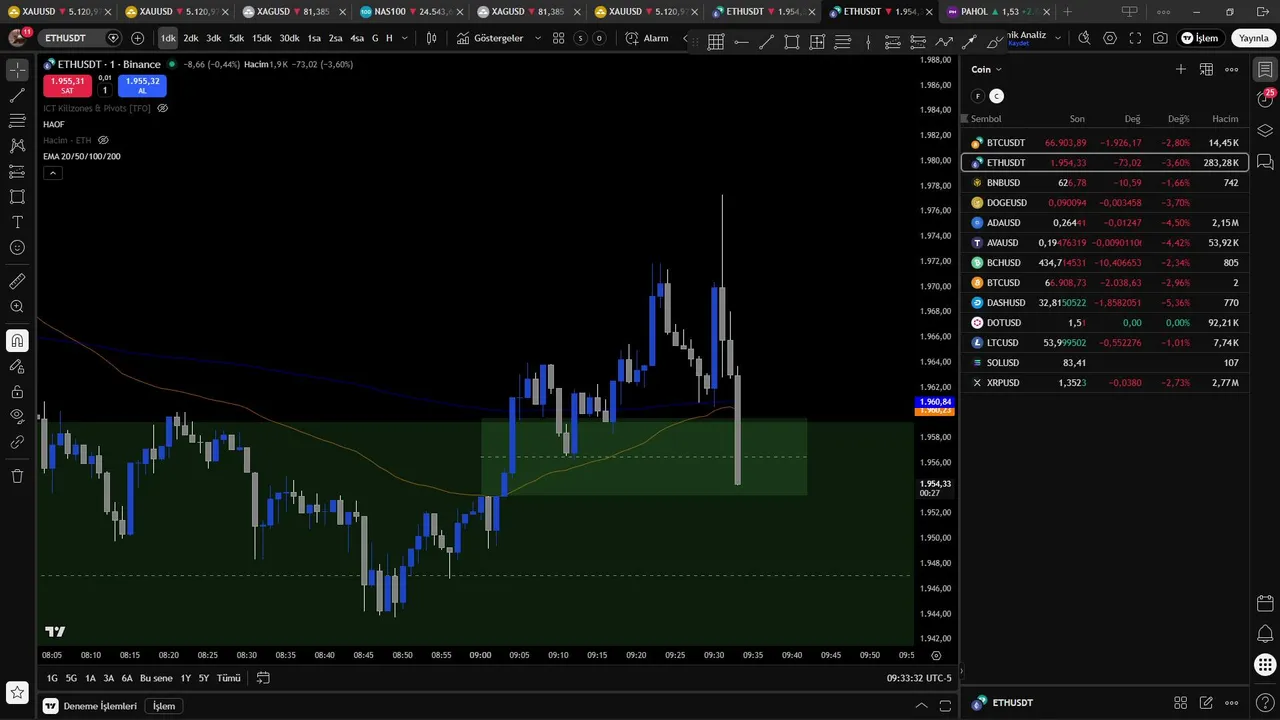Add a compare symbol with plus icon
Viewport: 1280px width, 720px height.
point(137,38)
